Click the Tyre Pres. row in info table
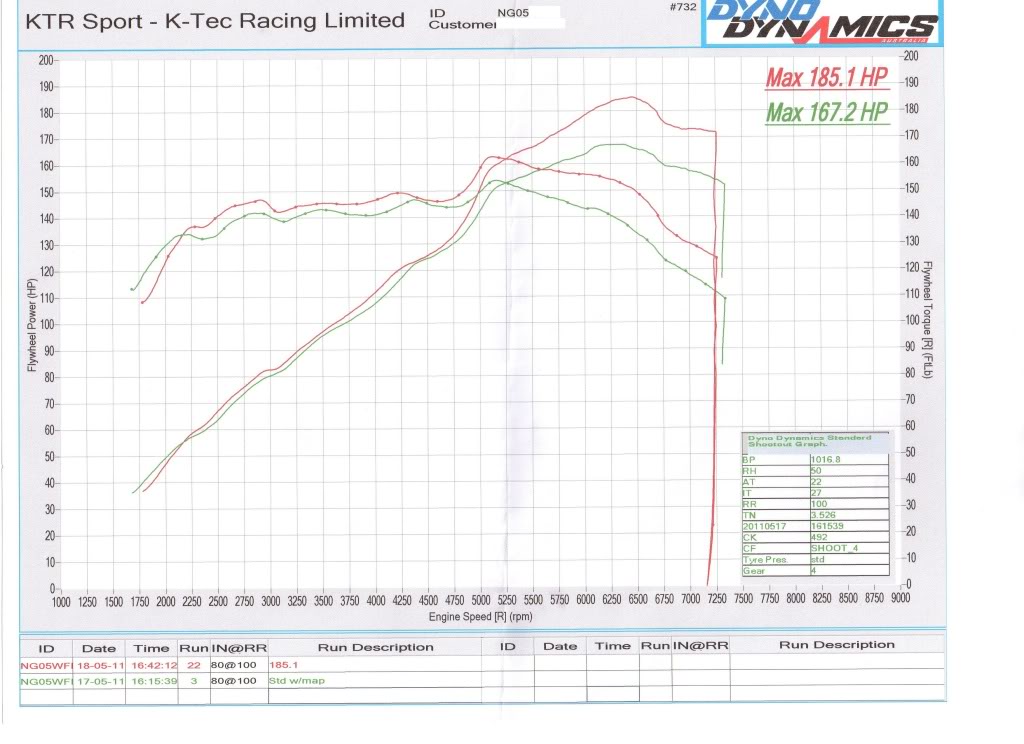The height and width of the screenshot is (744, 1024). point(814,559)
